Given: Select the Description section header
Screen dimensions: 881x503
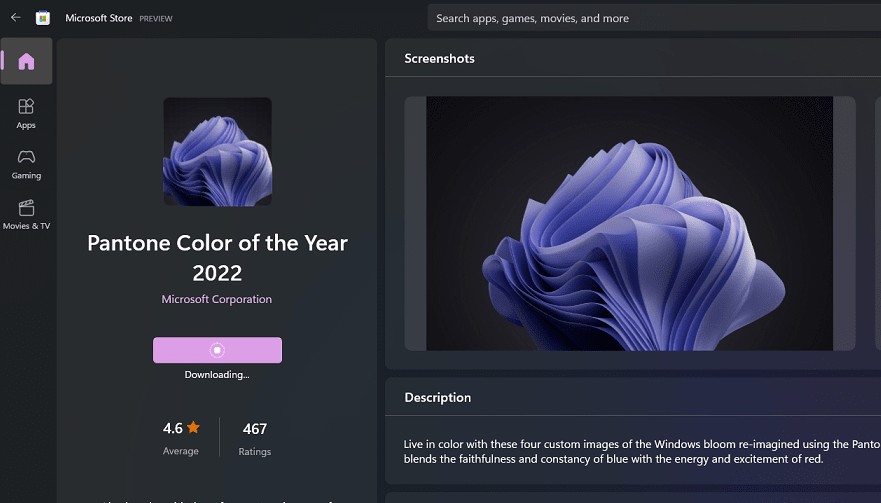Looking at the screenshot, I should click(437, 397).
